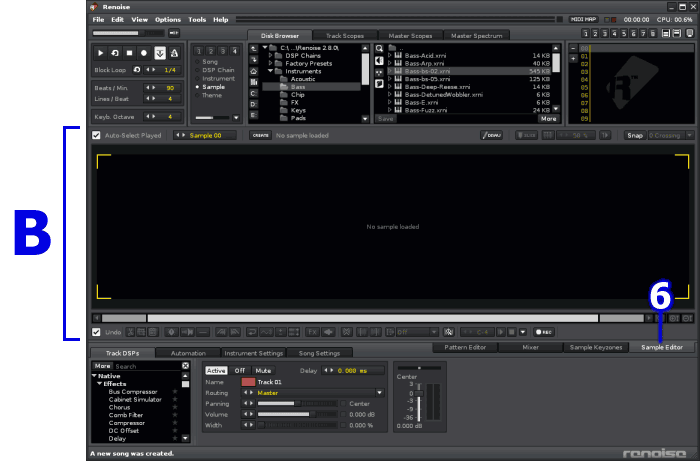Click the speaker icon beside volume slider
The height and width of the screenshot is (461, 700).
point(174,33)
